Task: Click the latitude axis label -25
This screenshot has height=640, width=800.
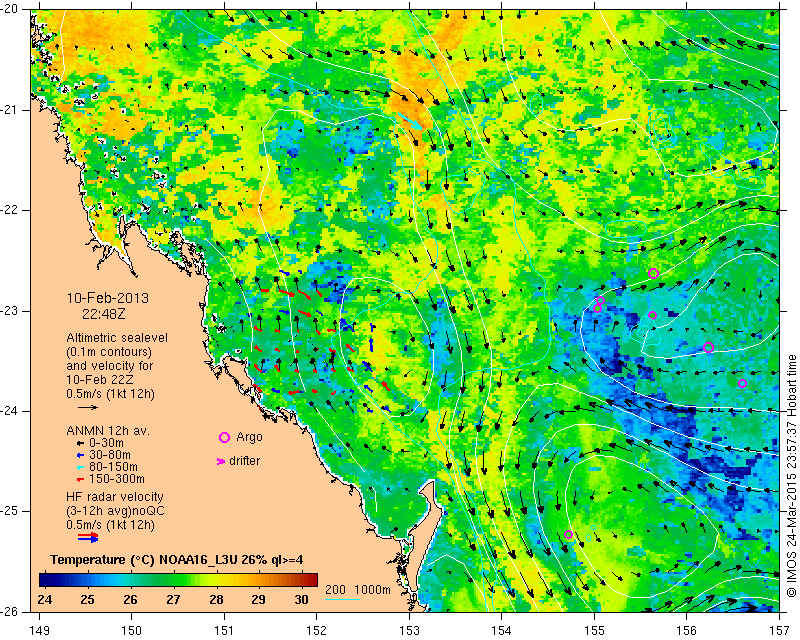Action: [10, 512]
